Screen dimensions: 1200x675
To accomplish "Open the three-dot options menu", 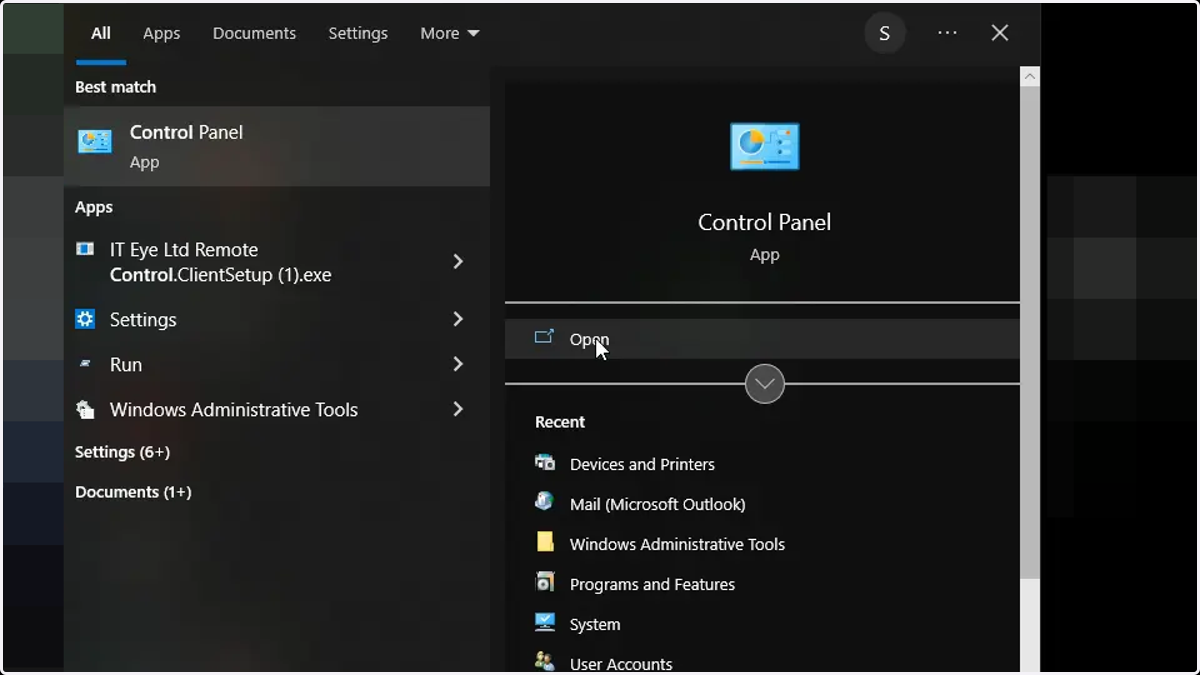I will pos(948,33).
